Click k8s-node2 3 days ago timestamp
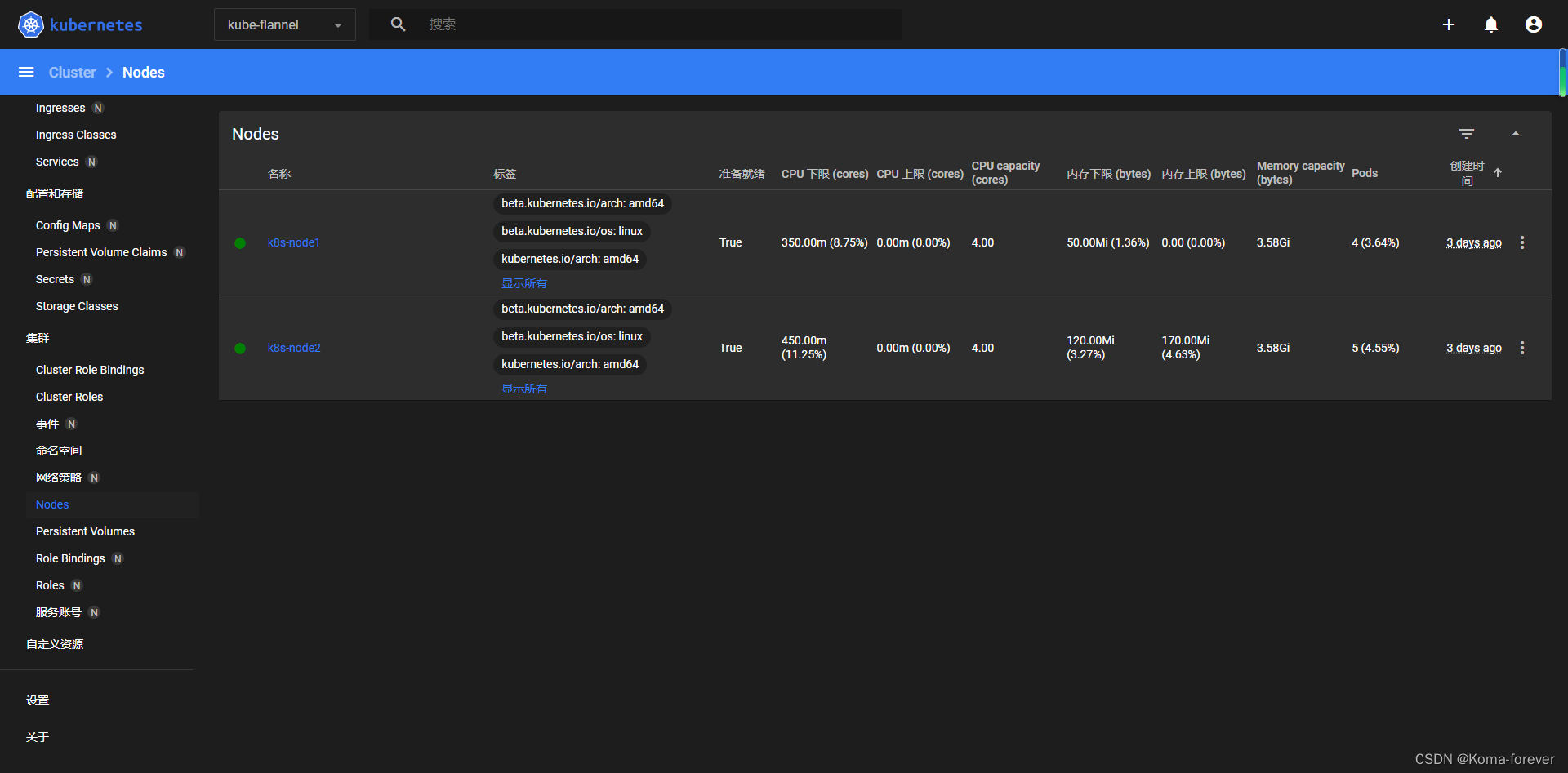The height and width of the screenshot is (773, 1568). pos(1474,348)
